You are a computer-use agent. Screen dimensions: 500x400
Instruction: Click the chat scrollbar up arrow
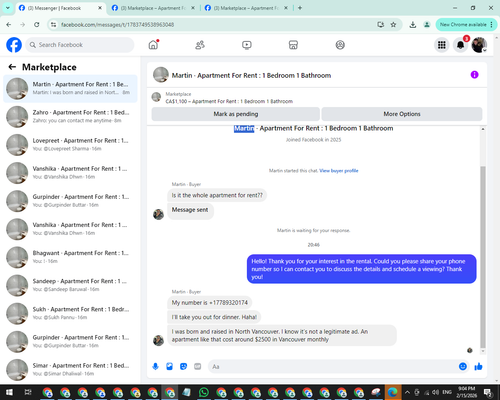pos(483,129)
